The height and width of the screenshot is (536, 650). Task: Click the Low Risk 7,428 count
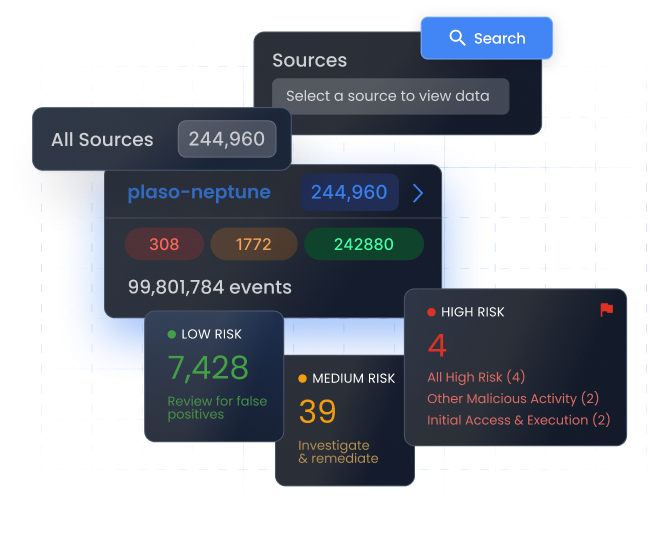[x=208, y=367]
